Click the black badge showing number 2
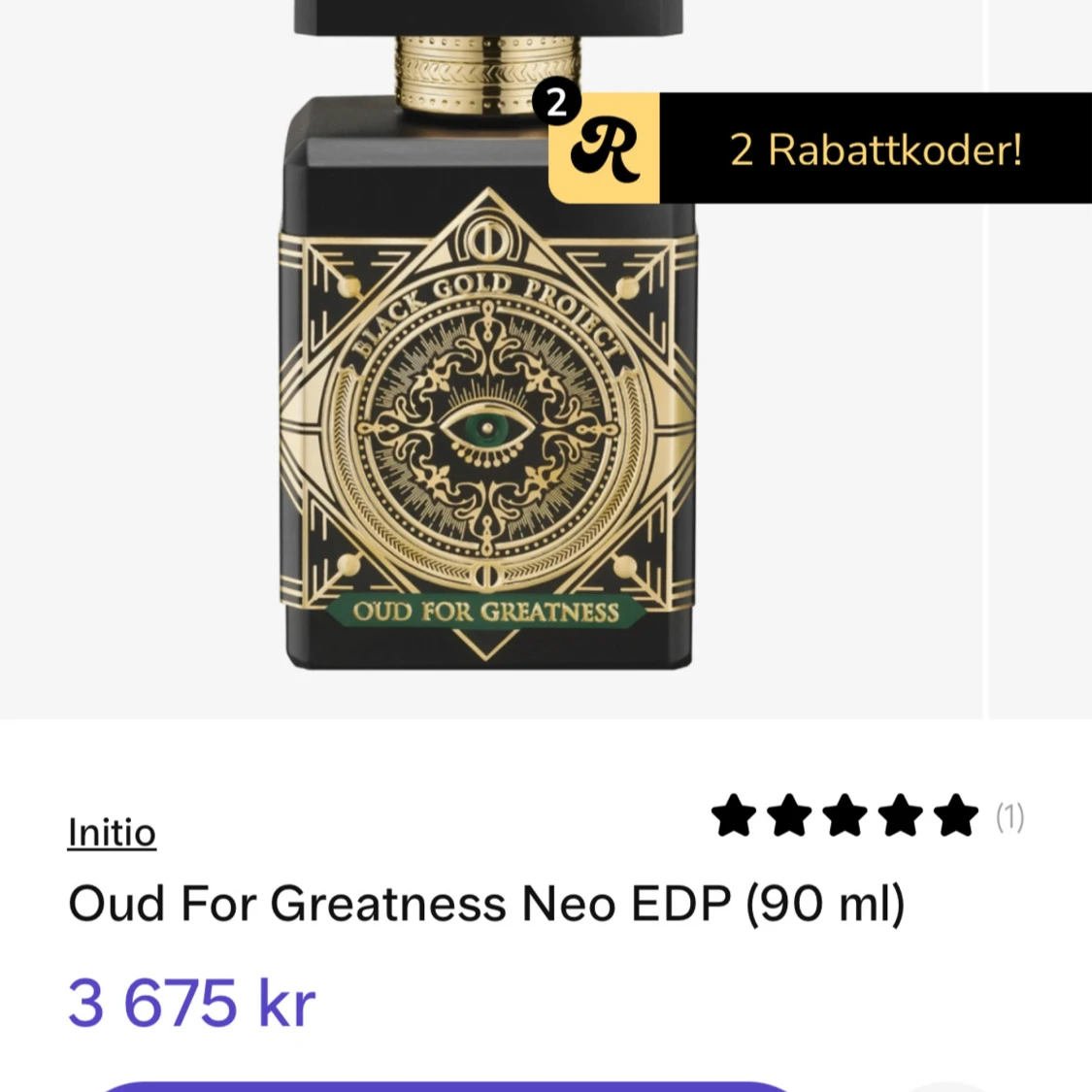 (x=556, y=102)
